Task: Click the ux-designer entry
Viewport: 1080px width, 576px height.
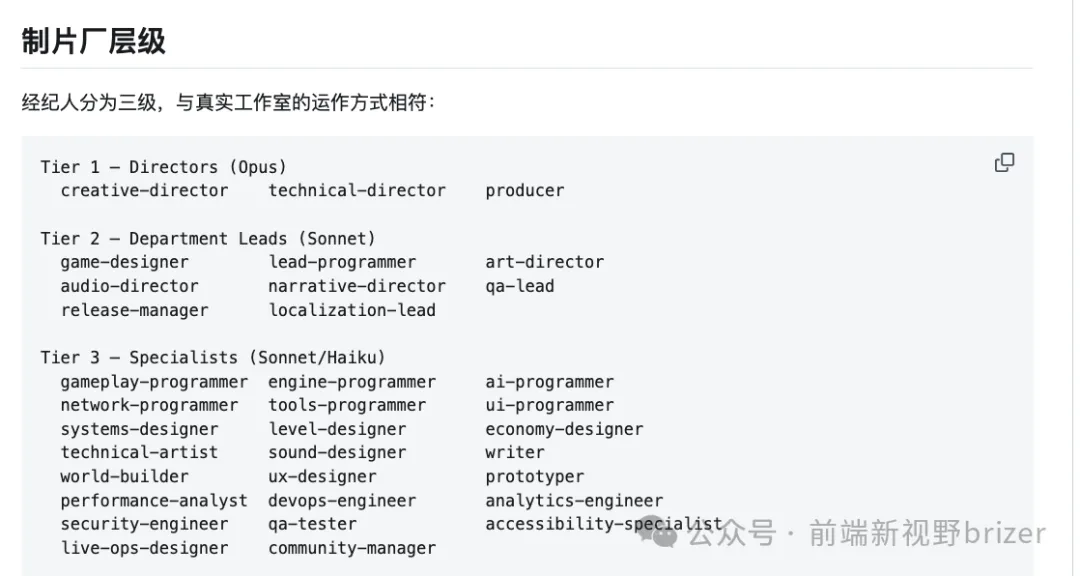Action: click(x=322, y=477)
